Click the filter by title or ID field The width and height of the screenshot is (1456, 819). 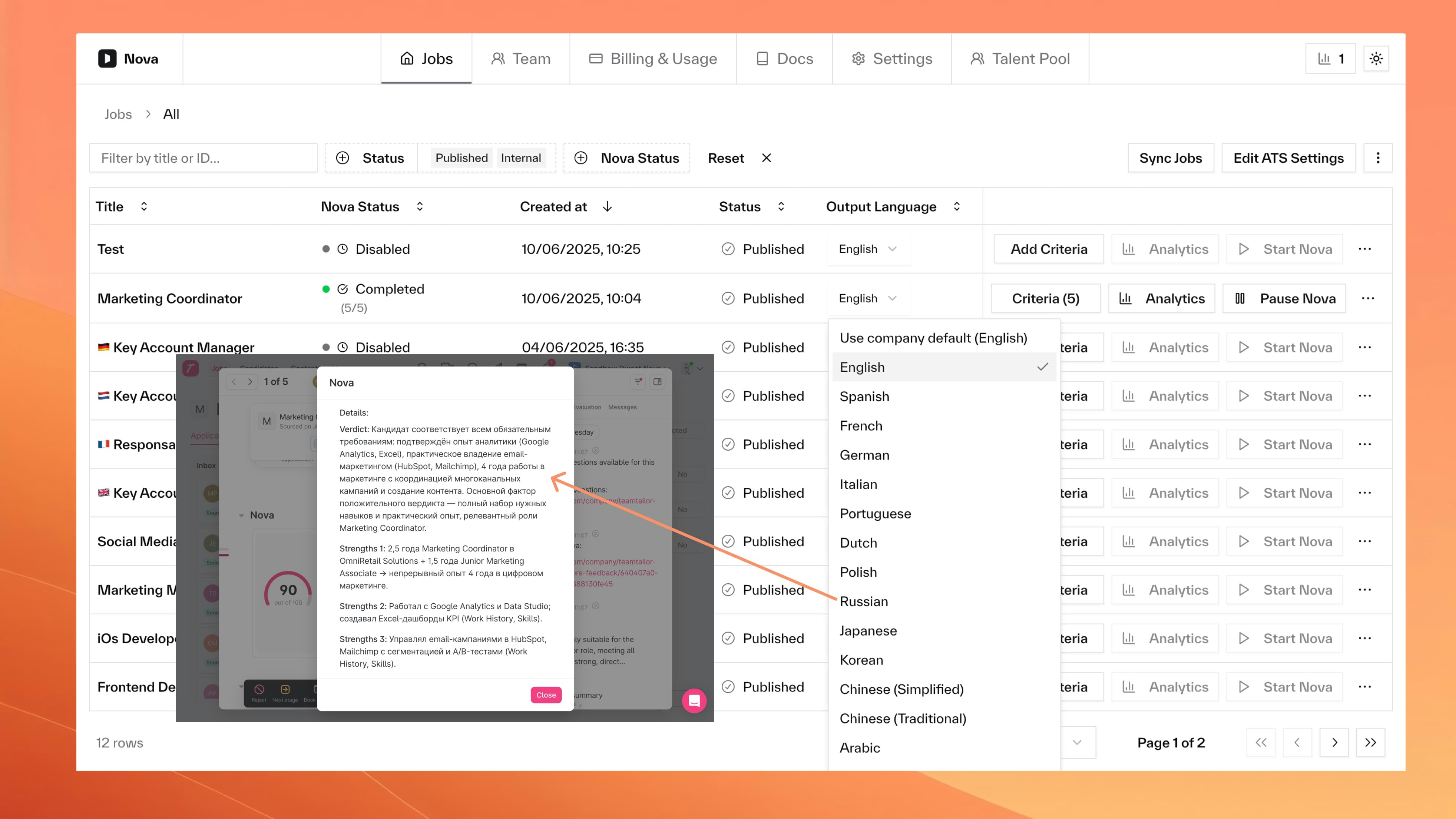(203, 158)
